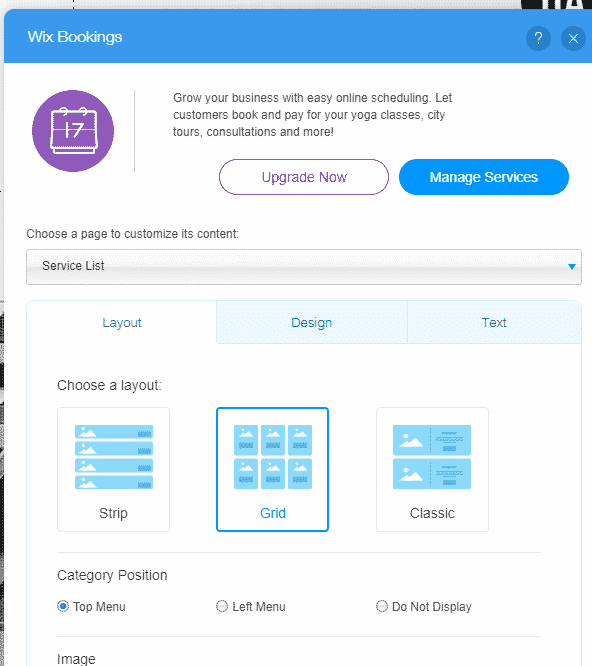Click the Wix Bookings title text
592x666 pixels.
pyautogui.click(x=75, y=37)
